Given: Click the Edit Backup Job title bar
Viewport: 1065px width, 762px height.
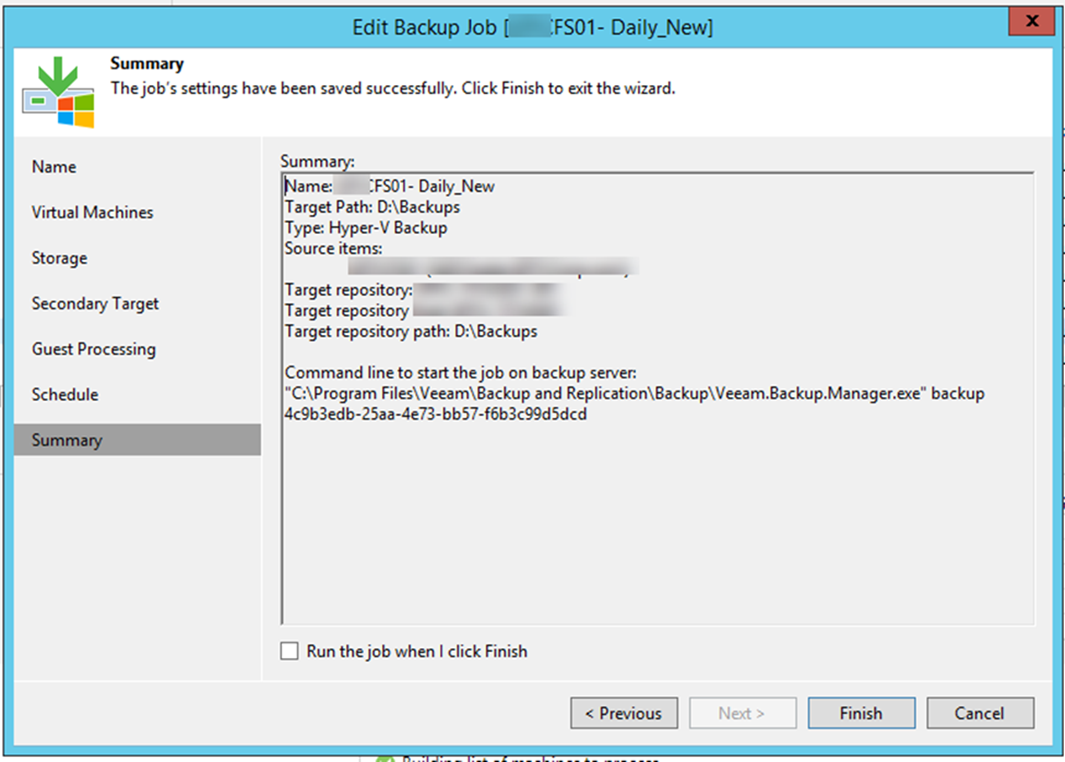Looking at the screenshot, I should (532, 27).
